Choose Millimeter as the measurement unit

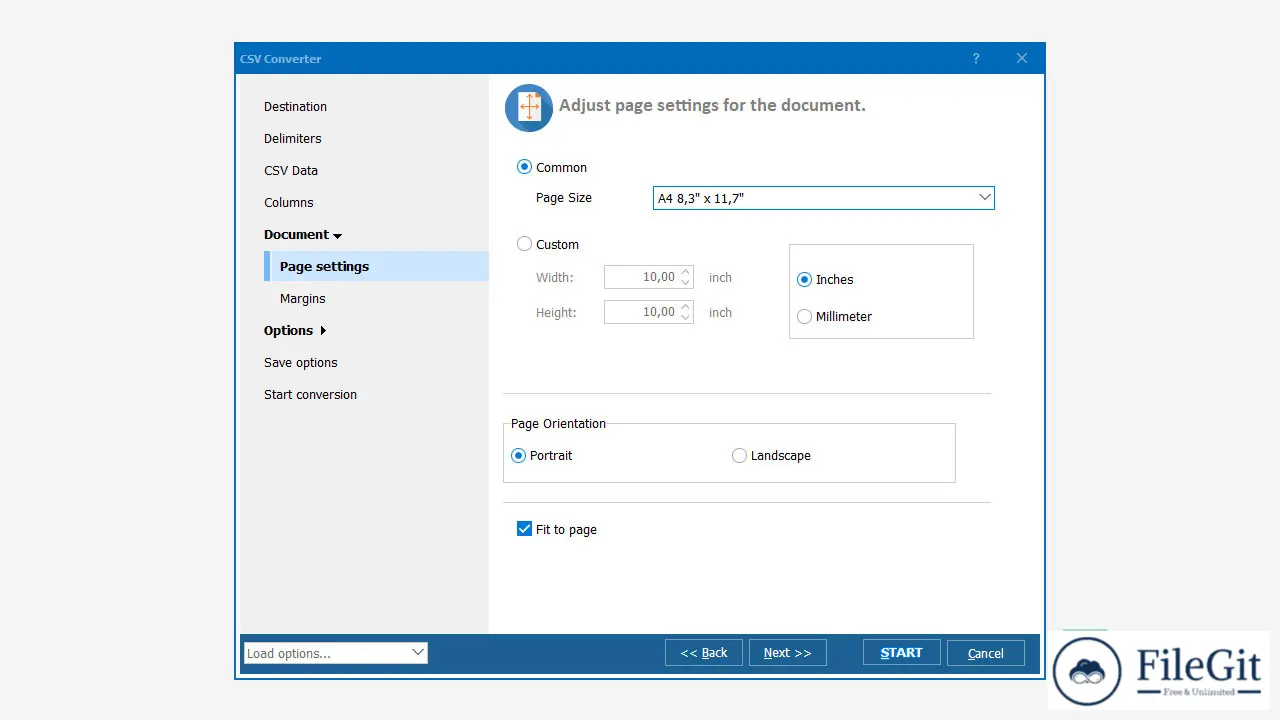[x=804, y=316]
